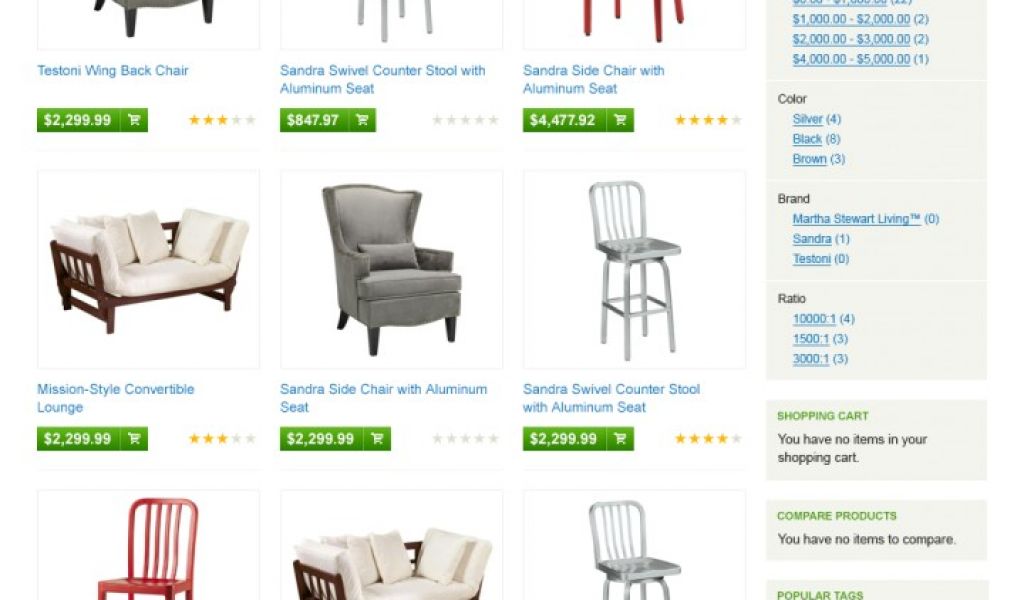Select Martha Stewart Living brand filter

point(856,219)
